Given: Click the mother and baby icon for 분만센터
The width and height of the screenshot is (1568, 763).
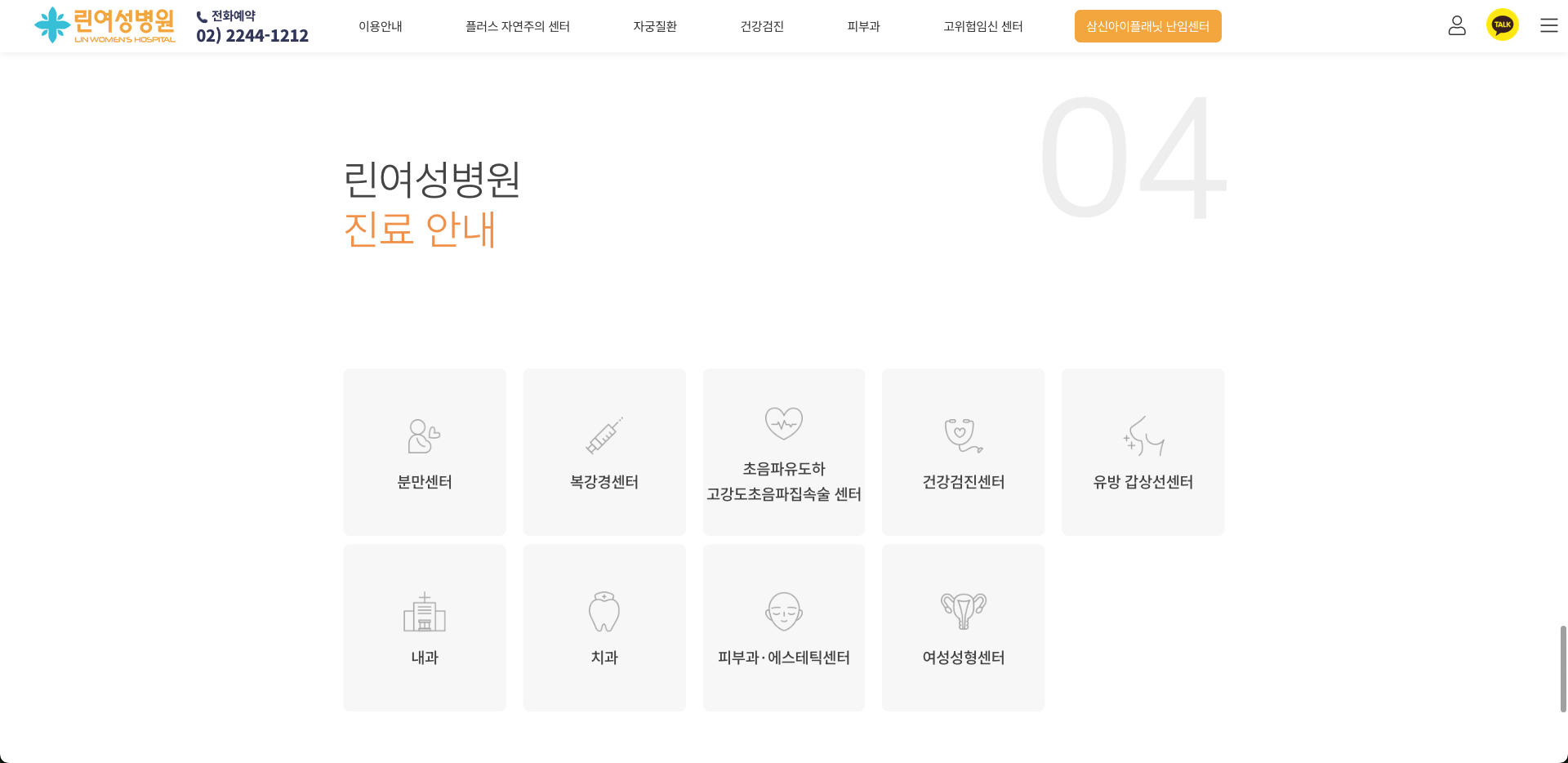Looking at the screenshot, I should pyautogui.click(x=424, y=436).
